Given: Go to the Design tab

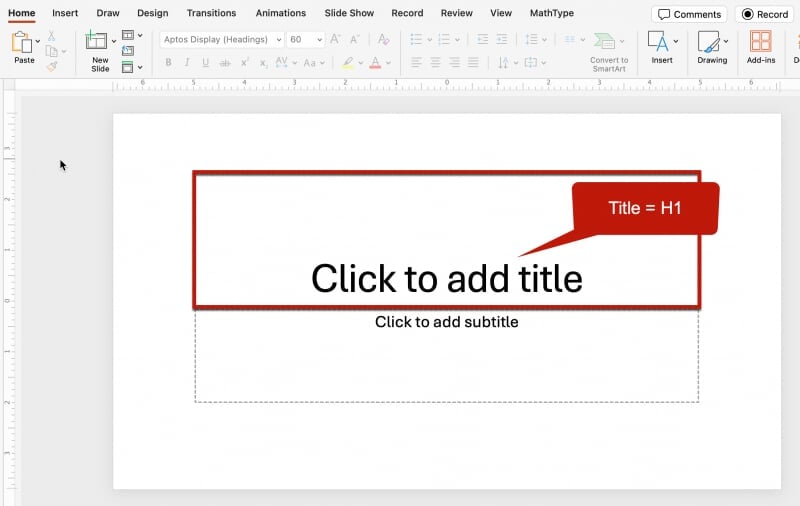Looking at the screenshot, I should pos(153,13).
